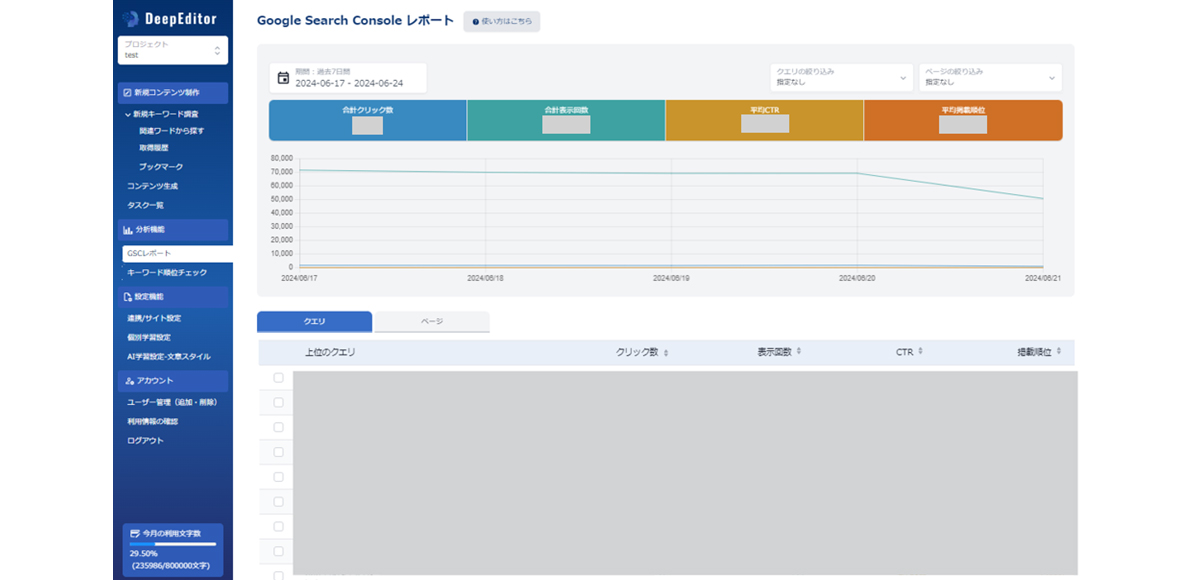Collapse the 新規キーワード調査 tree item
The height and width of the screenshot is (580, 1200).
(128, 114)
